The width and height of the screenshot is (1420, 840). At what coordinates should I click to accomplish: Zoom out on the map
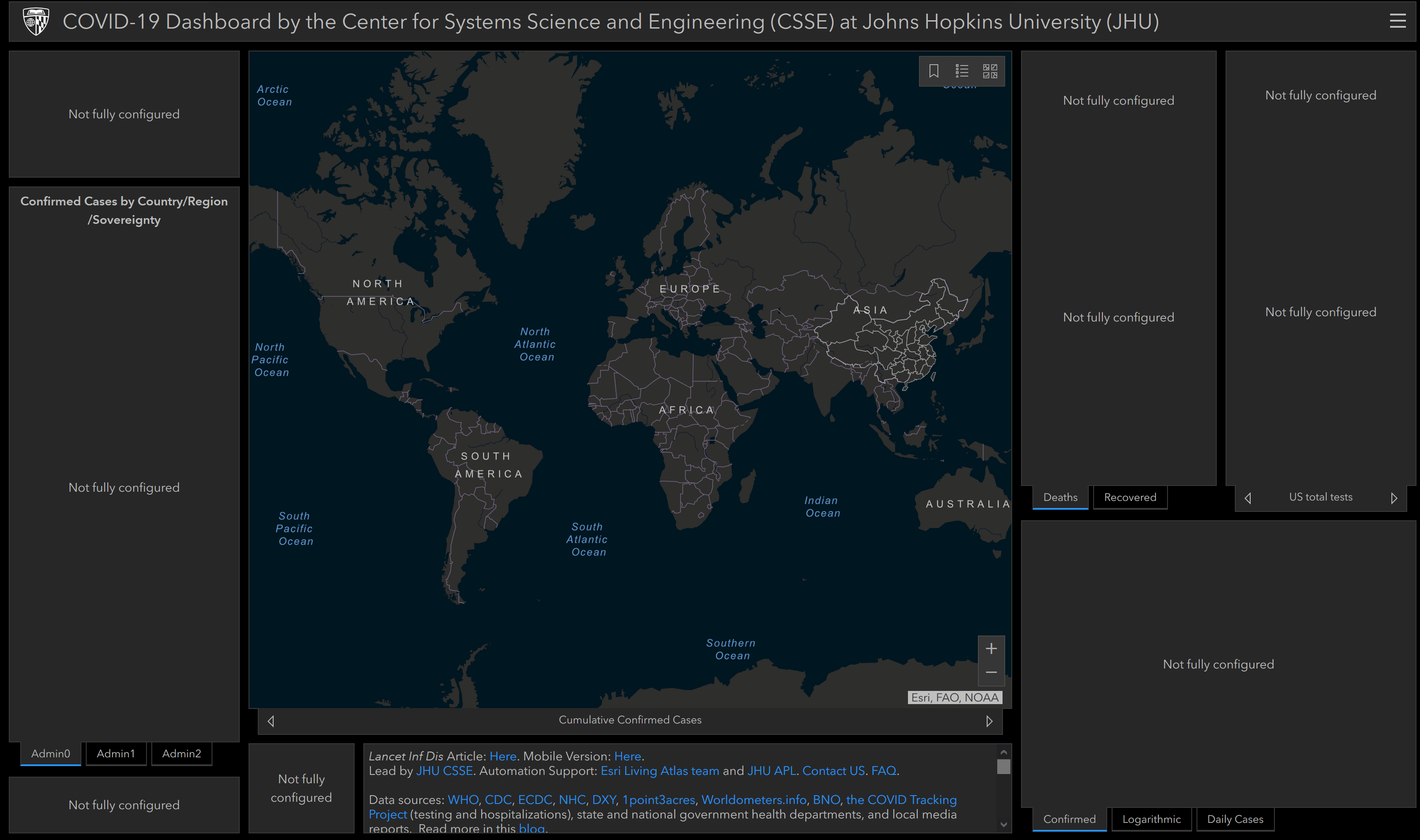(991, 673)
